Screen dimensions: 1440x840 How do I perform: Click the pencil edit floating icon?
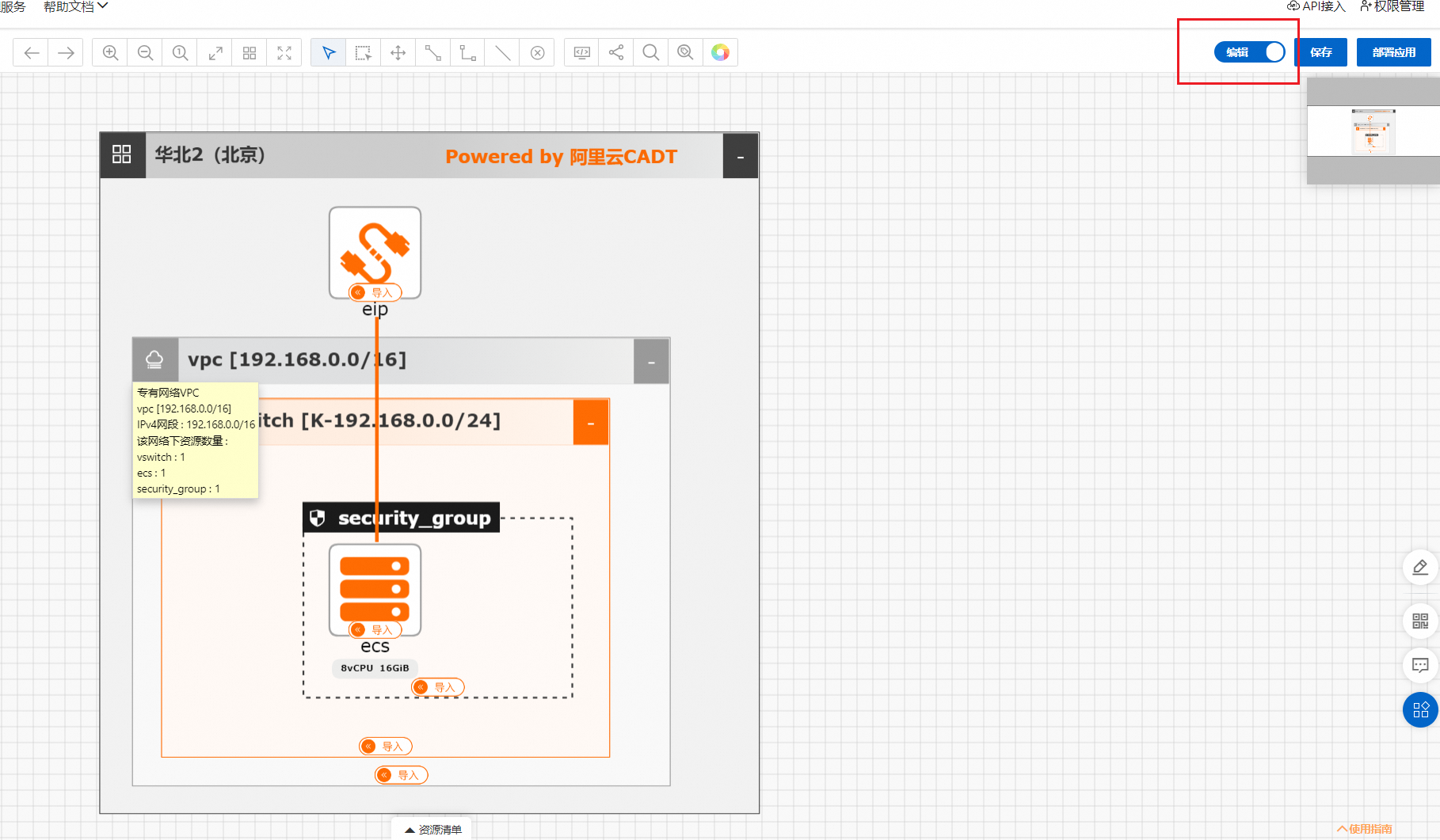[1420, 568]
